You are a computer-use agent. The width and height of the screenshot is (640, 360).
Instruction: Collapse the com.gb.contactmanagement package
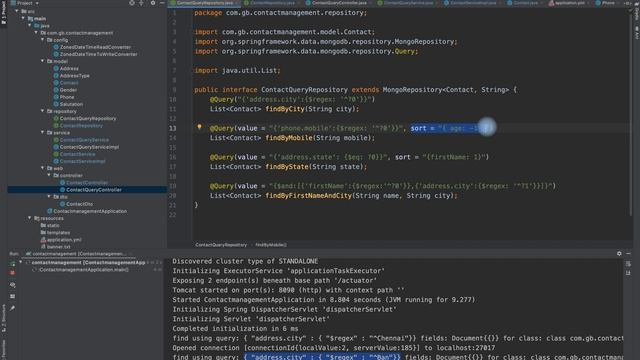(x=36, y=33)
